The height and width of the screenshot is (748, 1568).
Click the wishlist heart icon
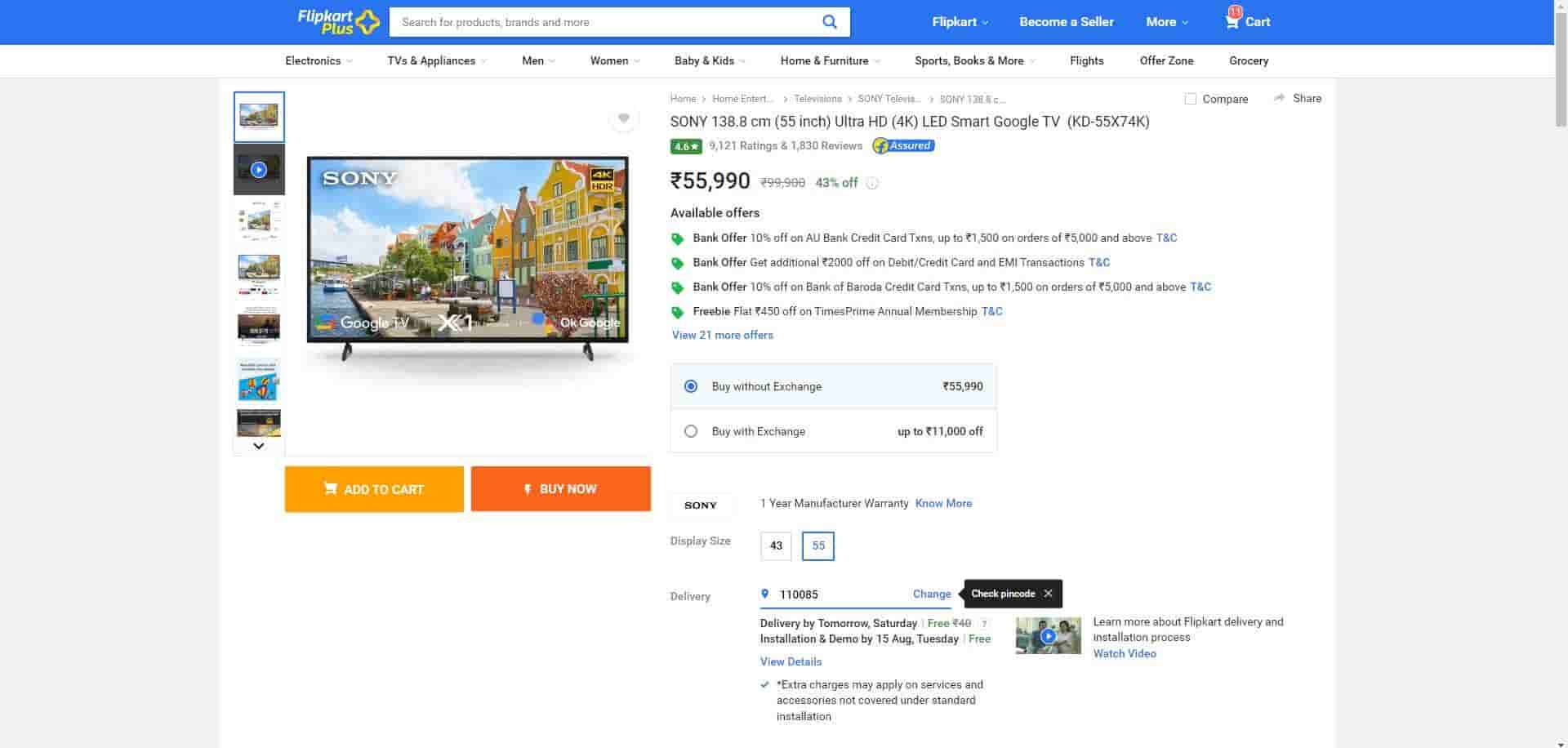623,119
